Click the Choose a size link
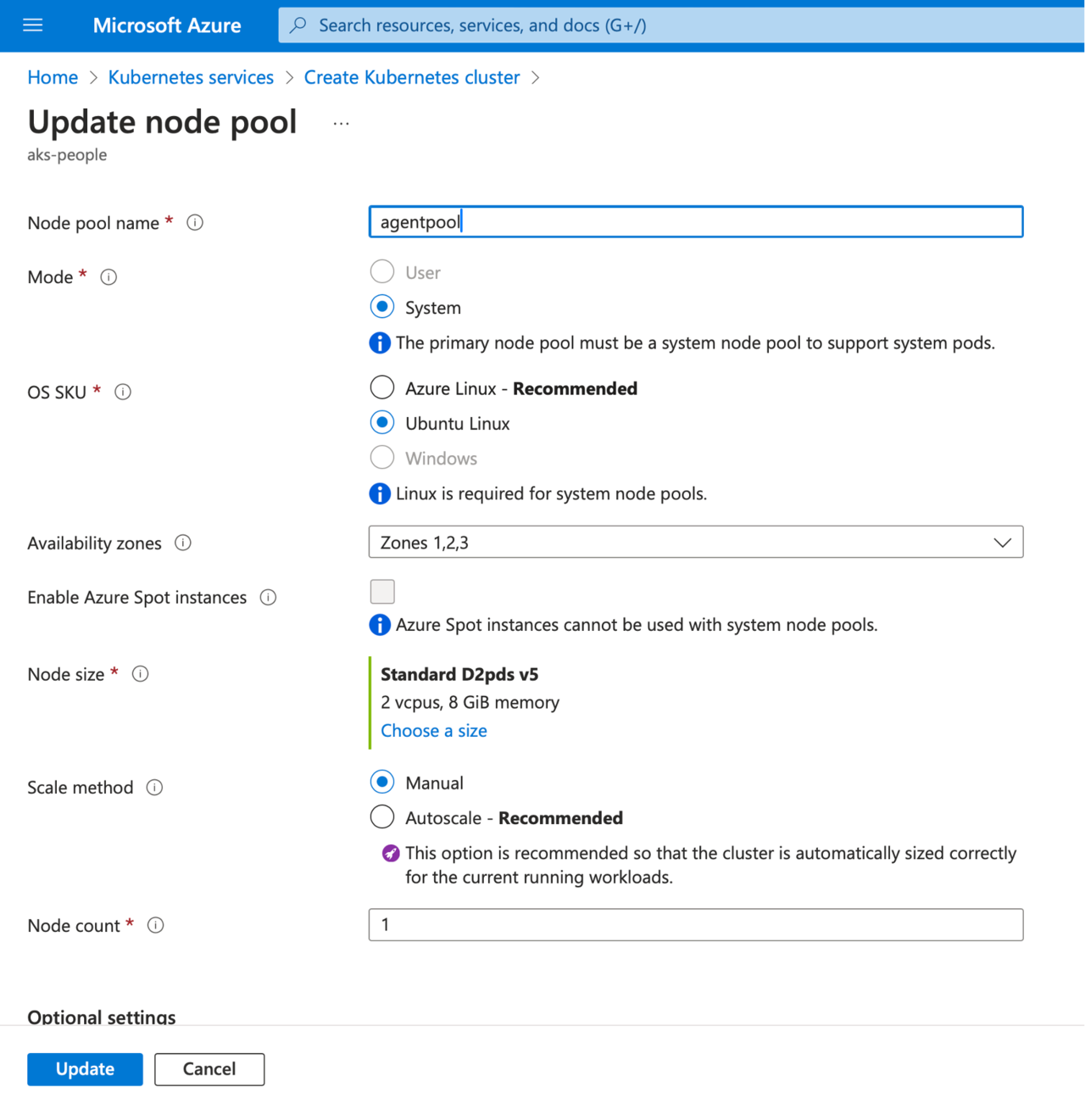 [x=433, y=731]
